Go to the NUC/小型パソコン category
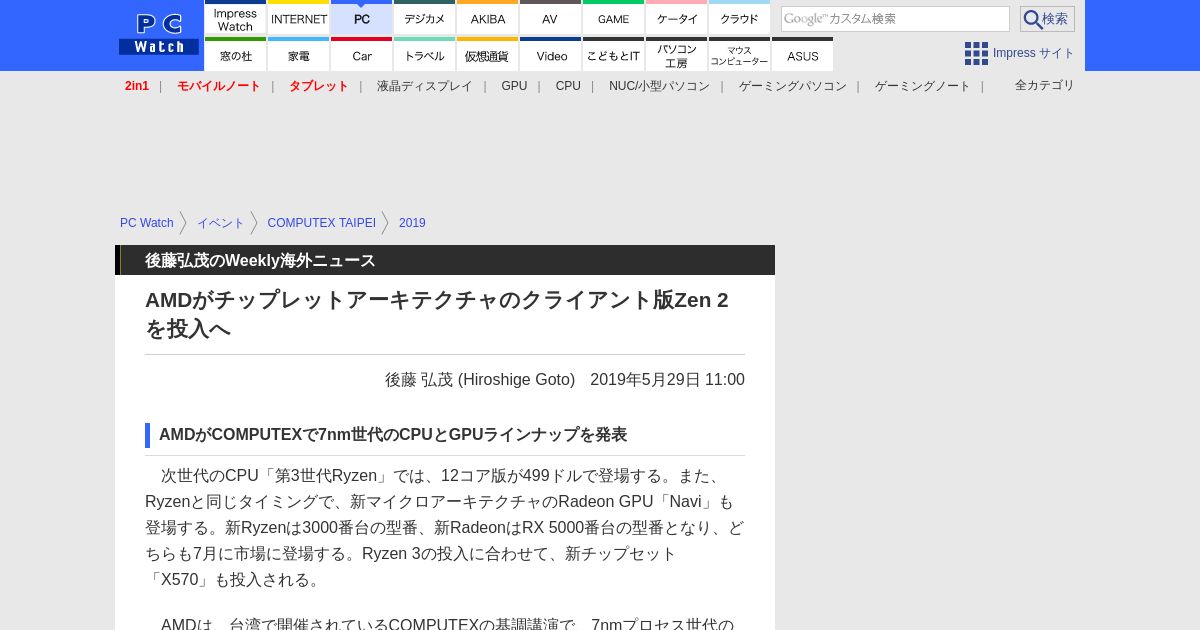This screenshot has height=630, width=1200. pyautogui.click(x=659, y=86)
